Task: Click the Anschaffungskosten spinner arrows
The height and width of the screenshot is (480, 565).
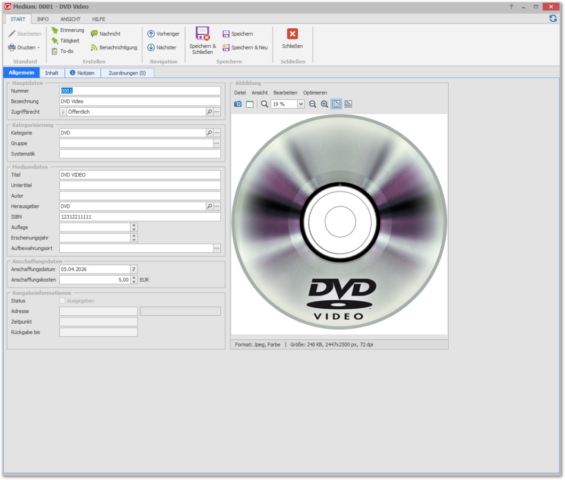Action: click(x=134, y=279)
